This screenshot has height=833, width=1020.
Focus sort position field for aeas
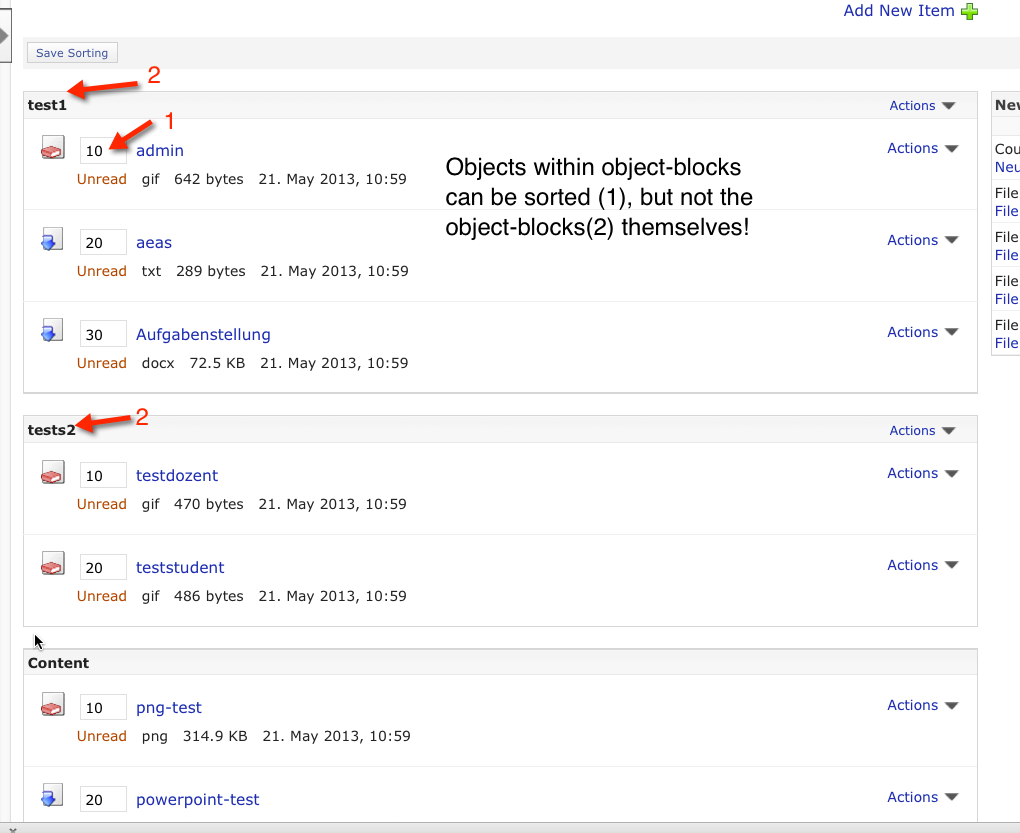point(103,243)
